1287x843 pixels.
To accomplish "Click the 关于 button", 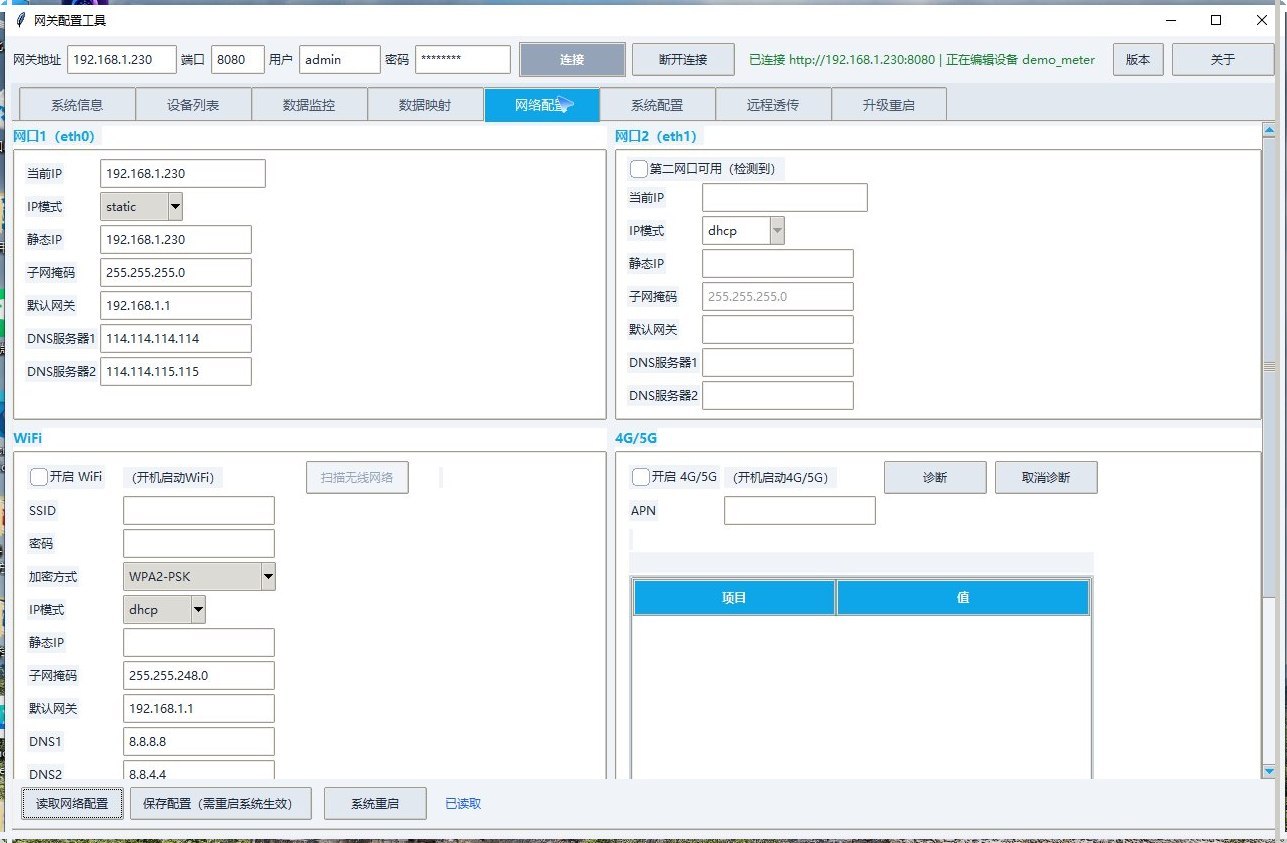I will 1223,60.
